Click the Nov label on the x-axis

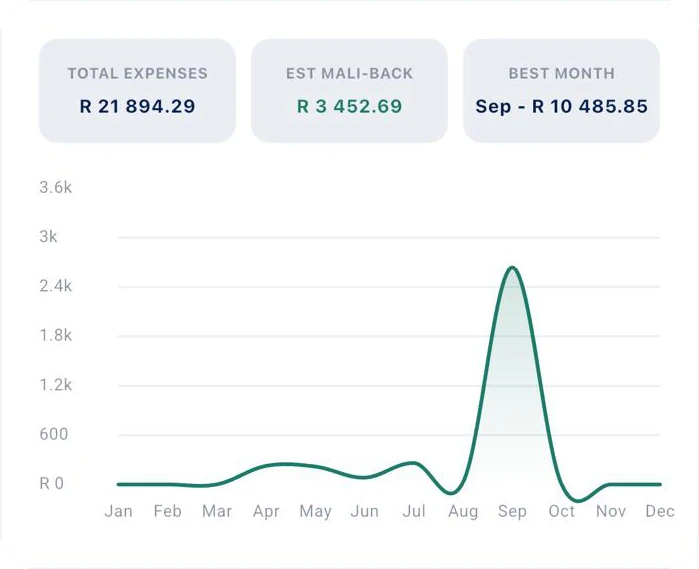[x=611, y=511]
